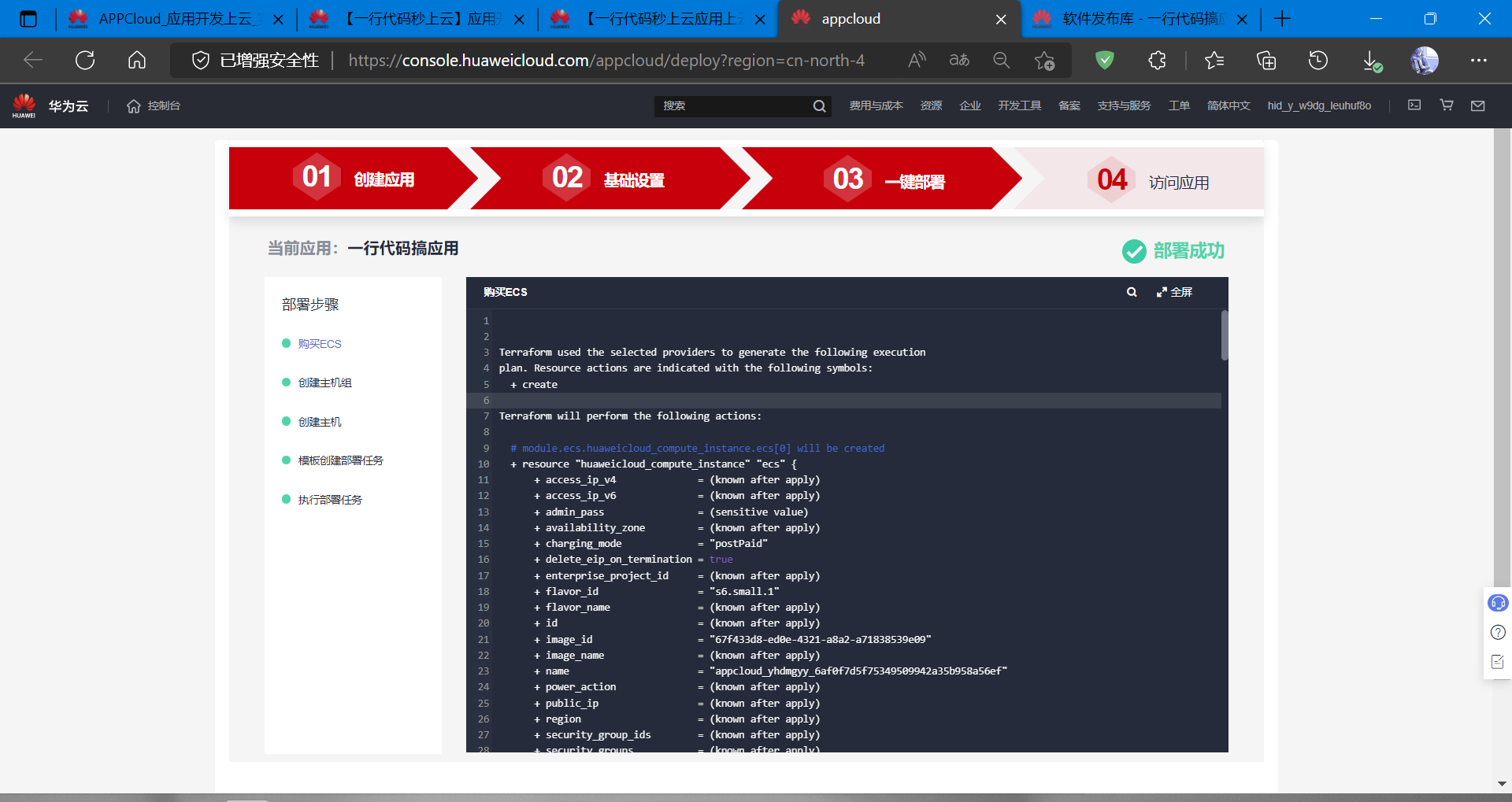Open the browser history icon

pos(1318,60)
